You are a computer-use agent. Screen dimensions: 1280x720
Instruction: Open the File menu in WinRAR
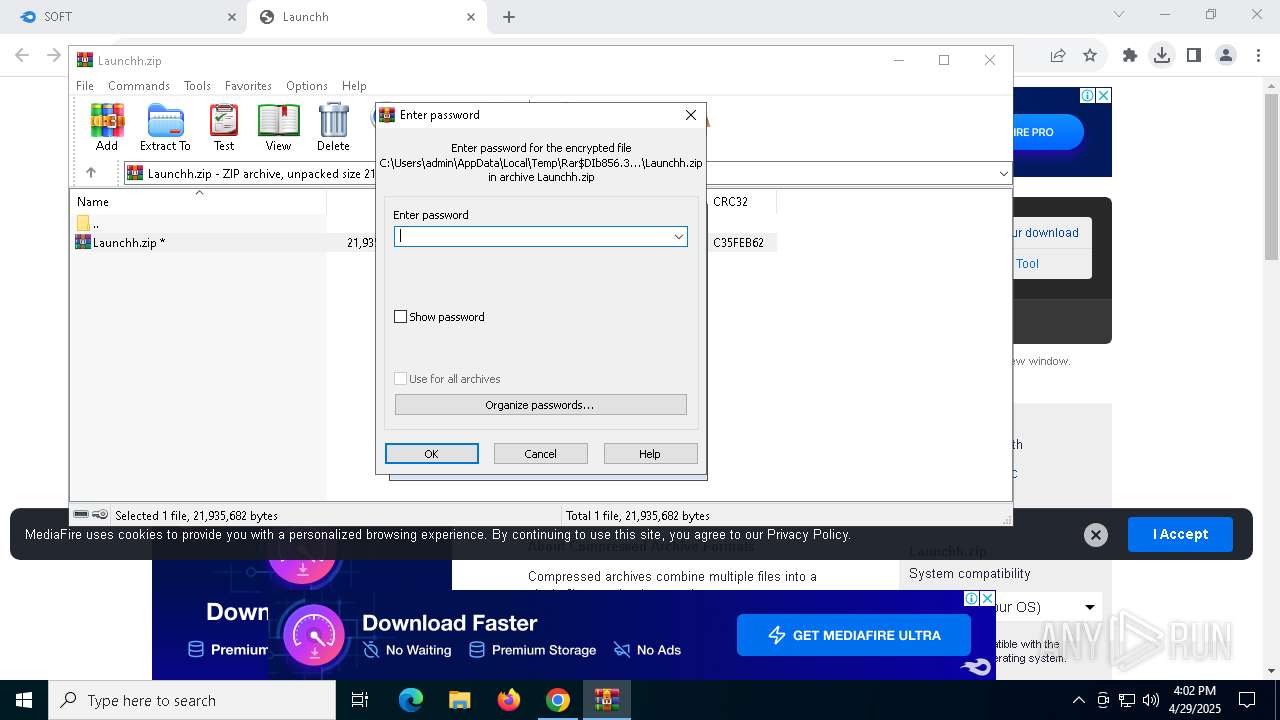[85, 86]
